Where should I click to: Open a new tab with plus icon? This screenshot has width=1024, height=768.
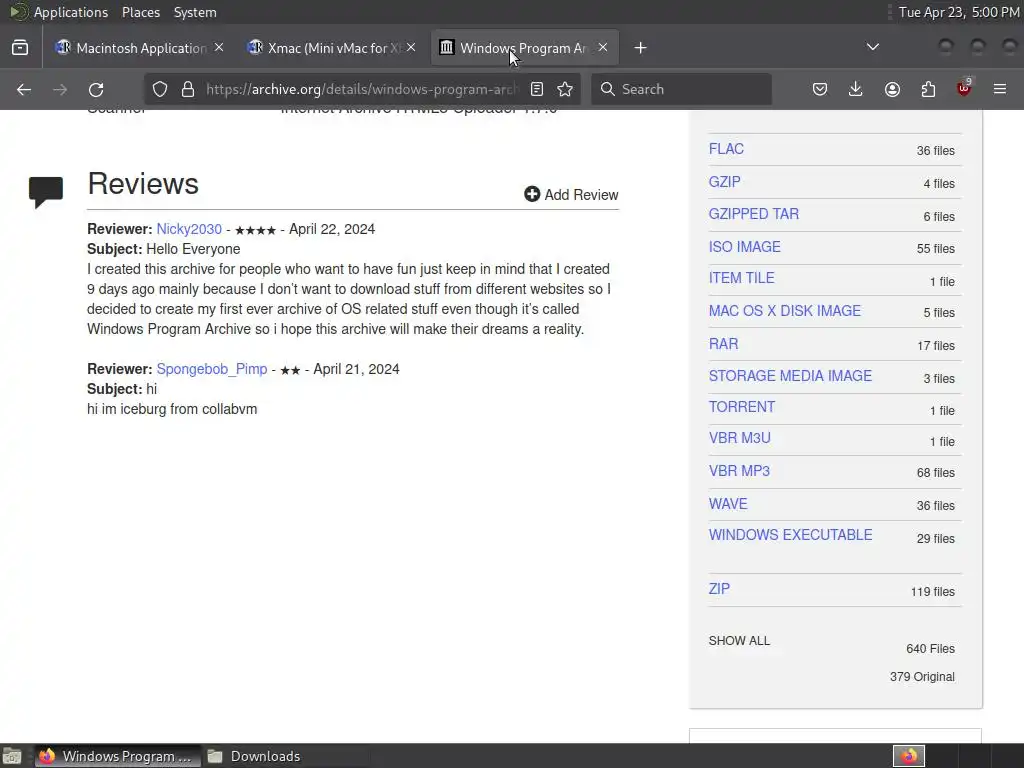pyautogui.click(x=641, y=48)
